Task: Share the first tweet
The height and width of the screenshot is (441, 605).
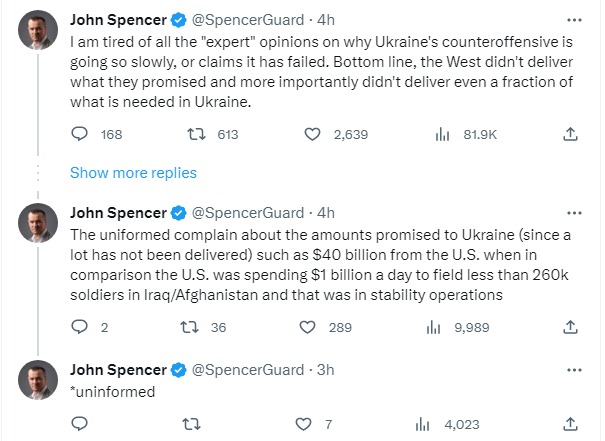Action: click(569, 133)
